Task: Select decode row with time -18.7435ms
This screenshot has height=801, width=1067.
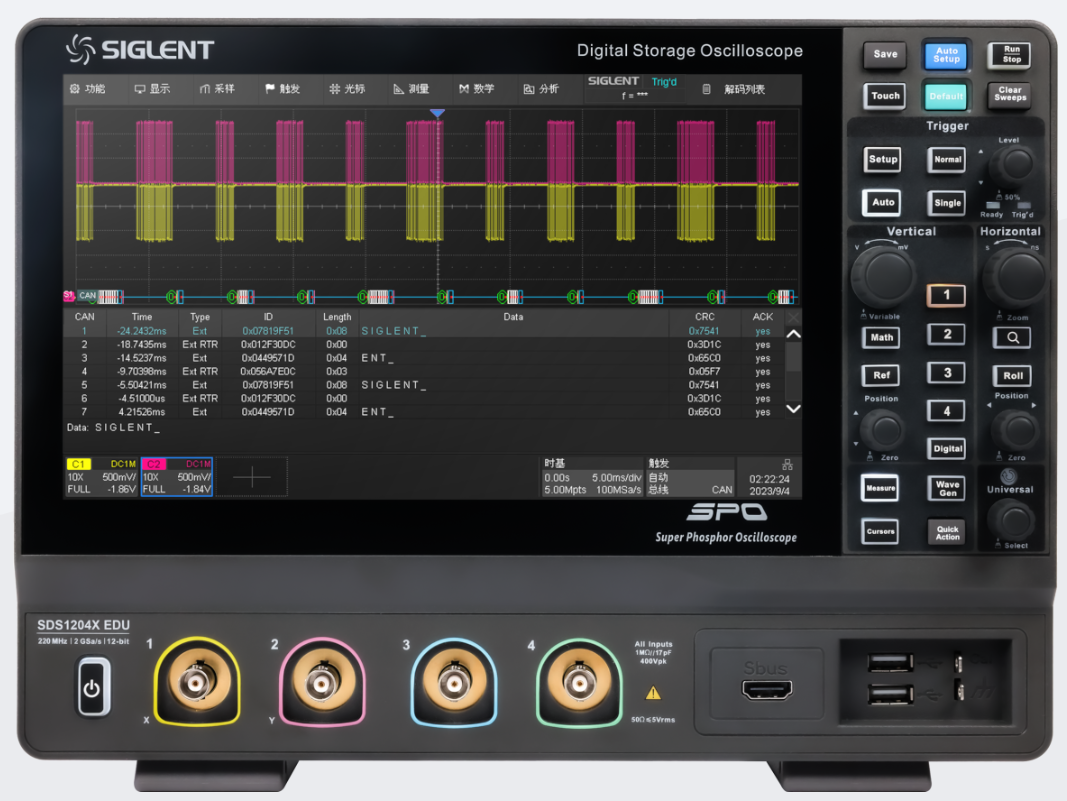Action: click(x=425, y=345)
